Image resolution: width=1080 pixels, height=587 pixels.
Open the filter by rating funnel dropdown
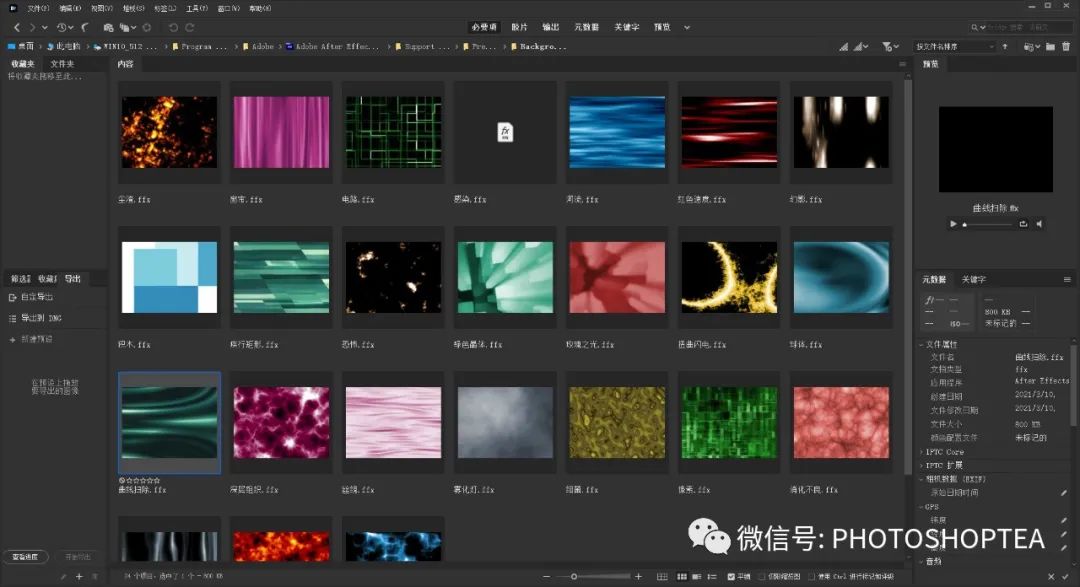[x=891, y=47]
